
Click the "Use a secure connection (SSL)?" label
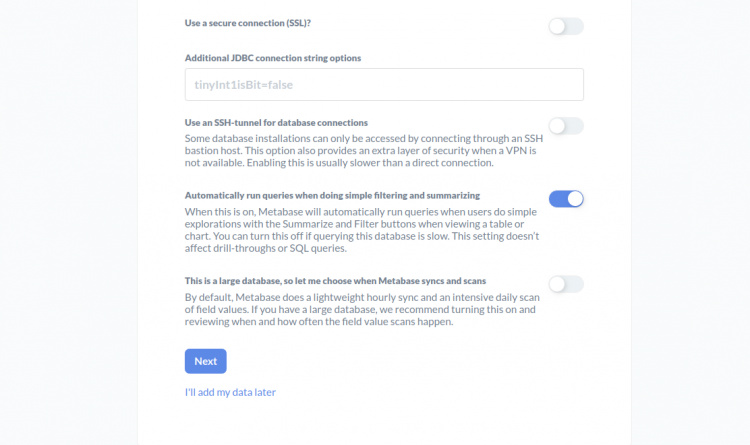click(254, 22)
